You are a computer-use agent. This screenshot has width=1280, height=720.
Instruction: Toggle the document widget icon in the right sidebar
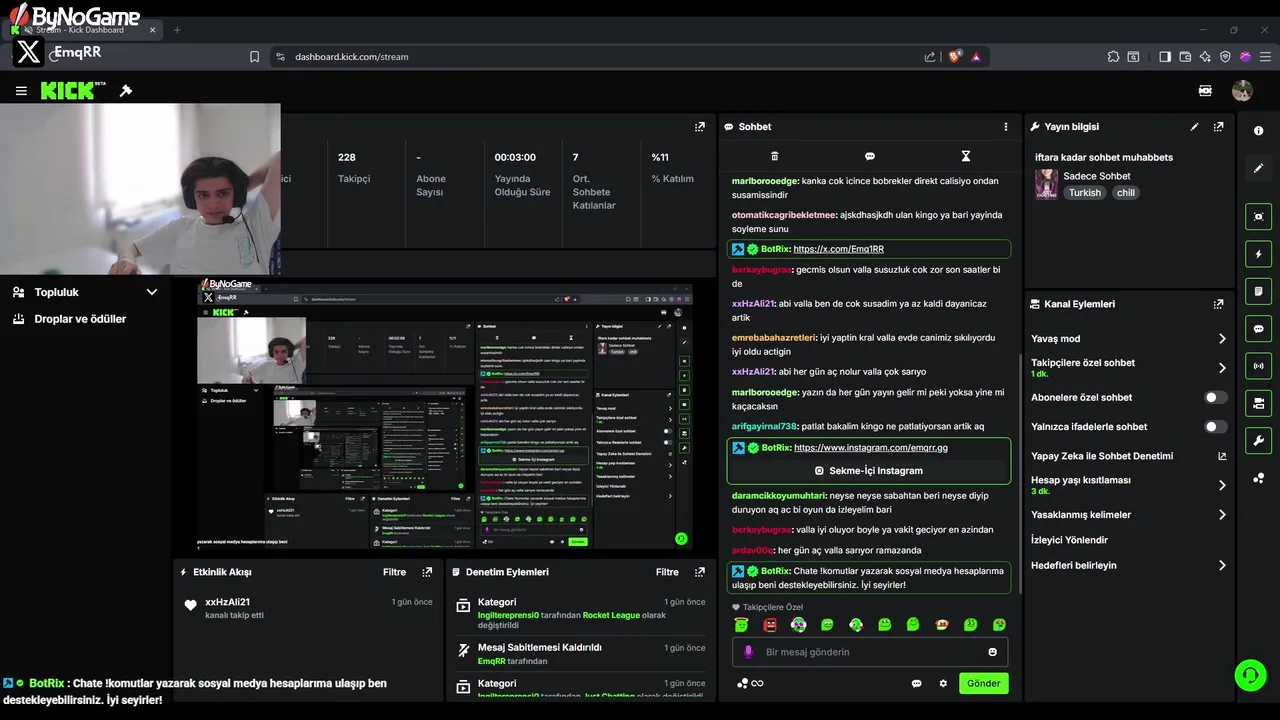coord(1259,291)
